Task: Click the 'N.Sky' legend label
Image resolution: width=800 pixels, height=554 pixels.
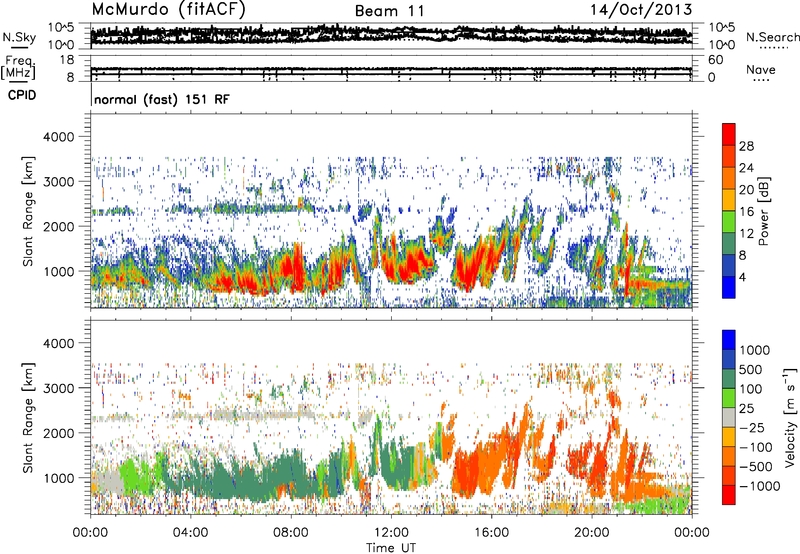Action: tap(19, 37)
